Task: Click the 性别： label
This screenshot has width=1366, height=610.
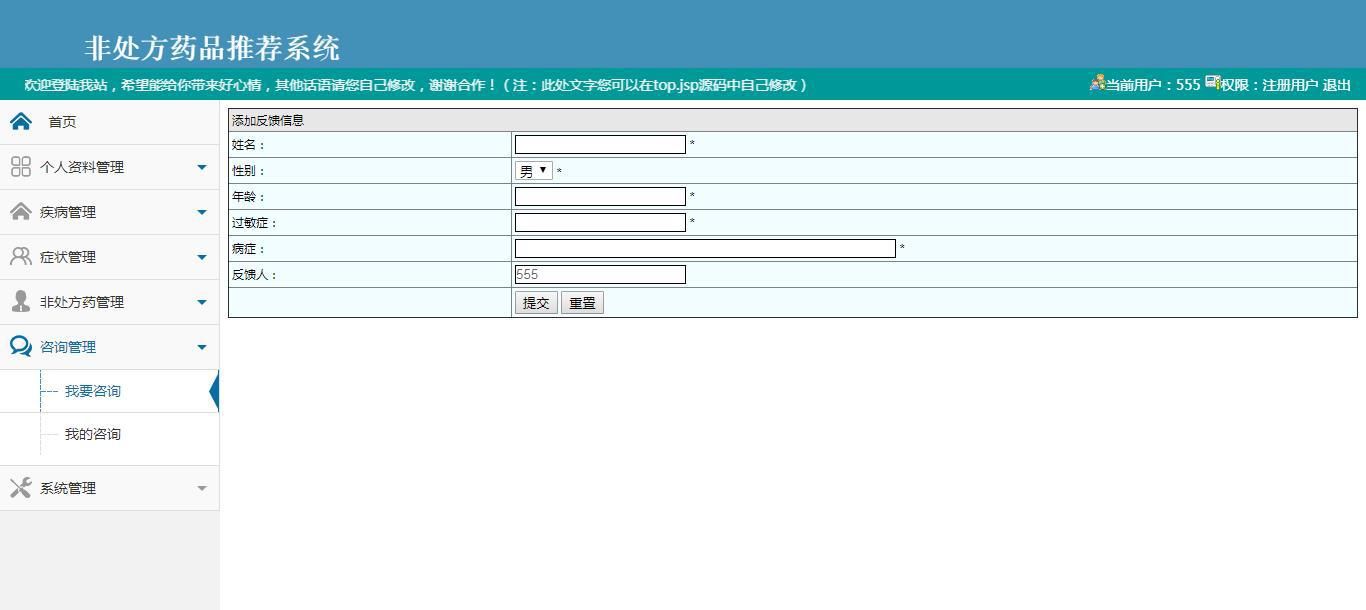Action: (249, 171)
